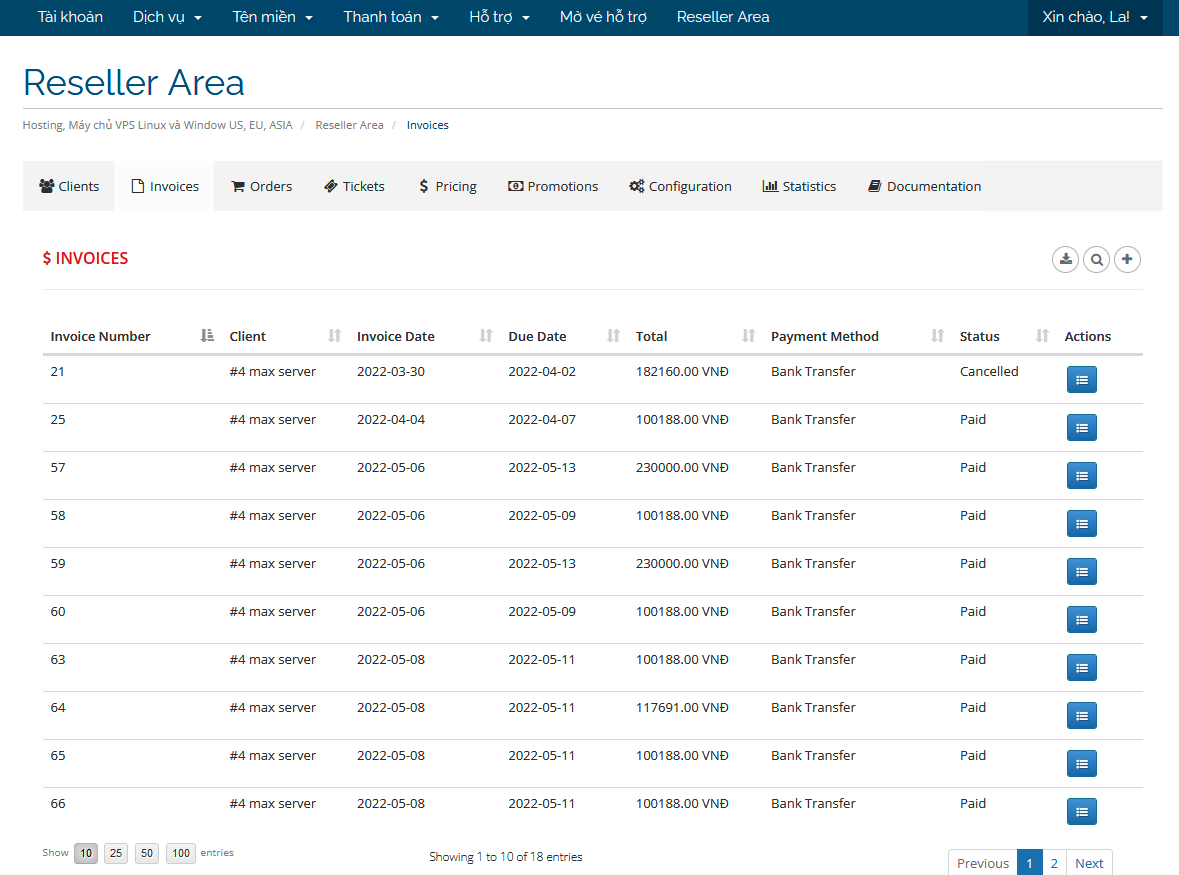The image size is (1179, 875).
Task: Expand the Dịch vụ dropdown menu
Action: 167,17
